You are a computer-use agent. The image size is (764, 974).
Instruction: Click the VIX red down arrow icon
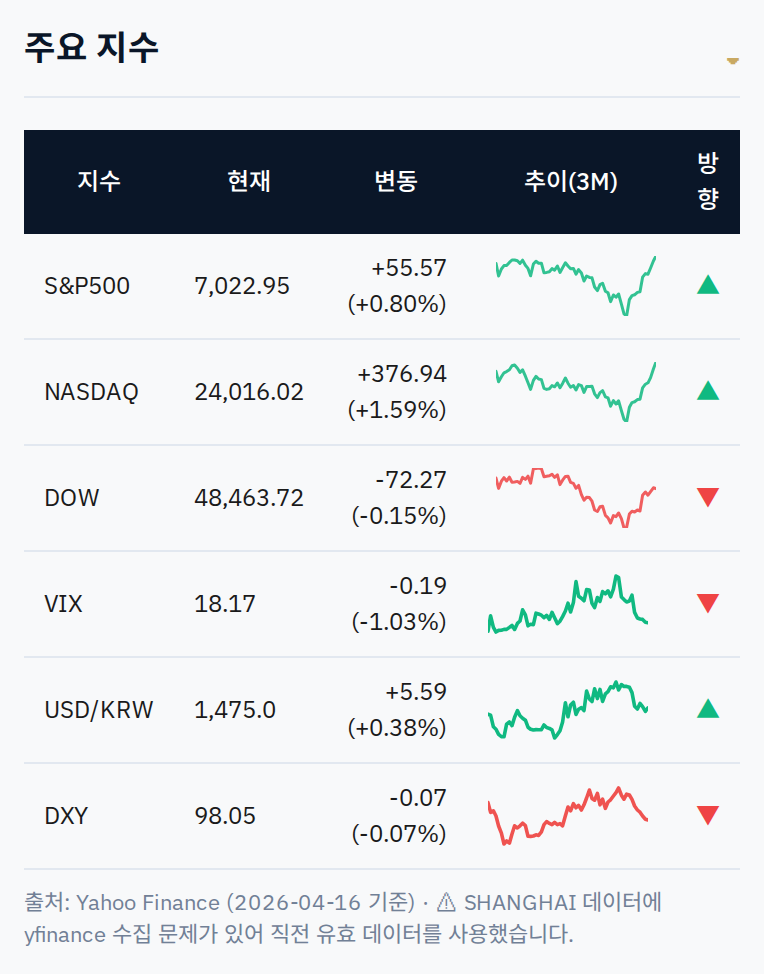pos(707,603)
